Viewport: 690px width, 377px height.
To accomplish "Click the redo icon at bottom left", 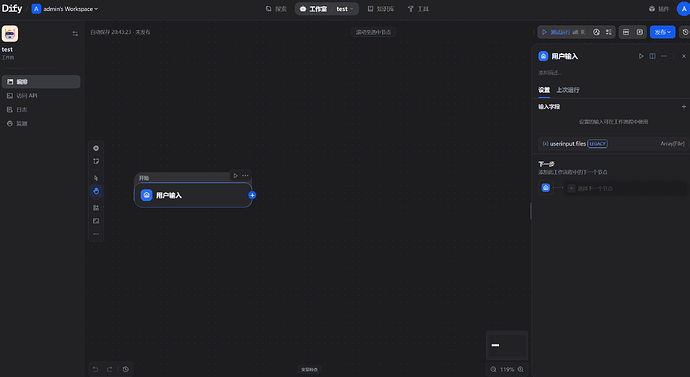I will click(110, 370).
